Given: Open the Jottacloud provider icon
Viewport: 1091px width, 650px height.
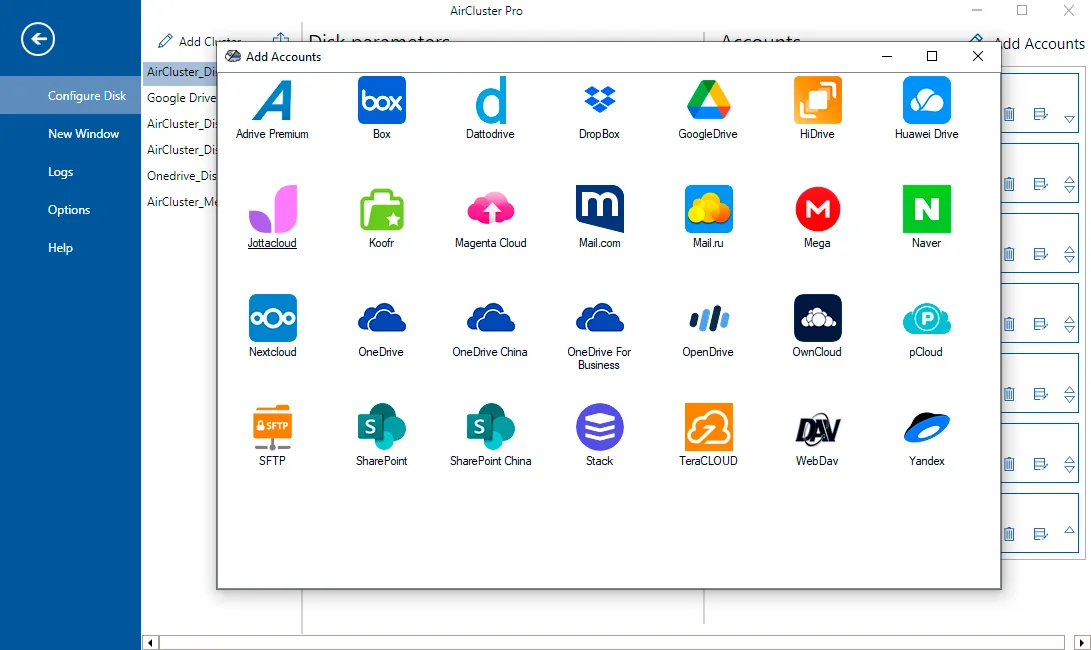Looking at the screenshot, I should [272, 209].
